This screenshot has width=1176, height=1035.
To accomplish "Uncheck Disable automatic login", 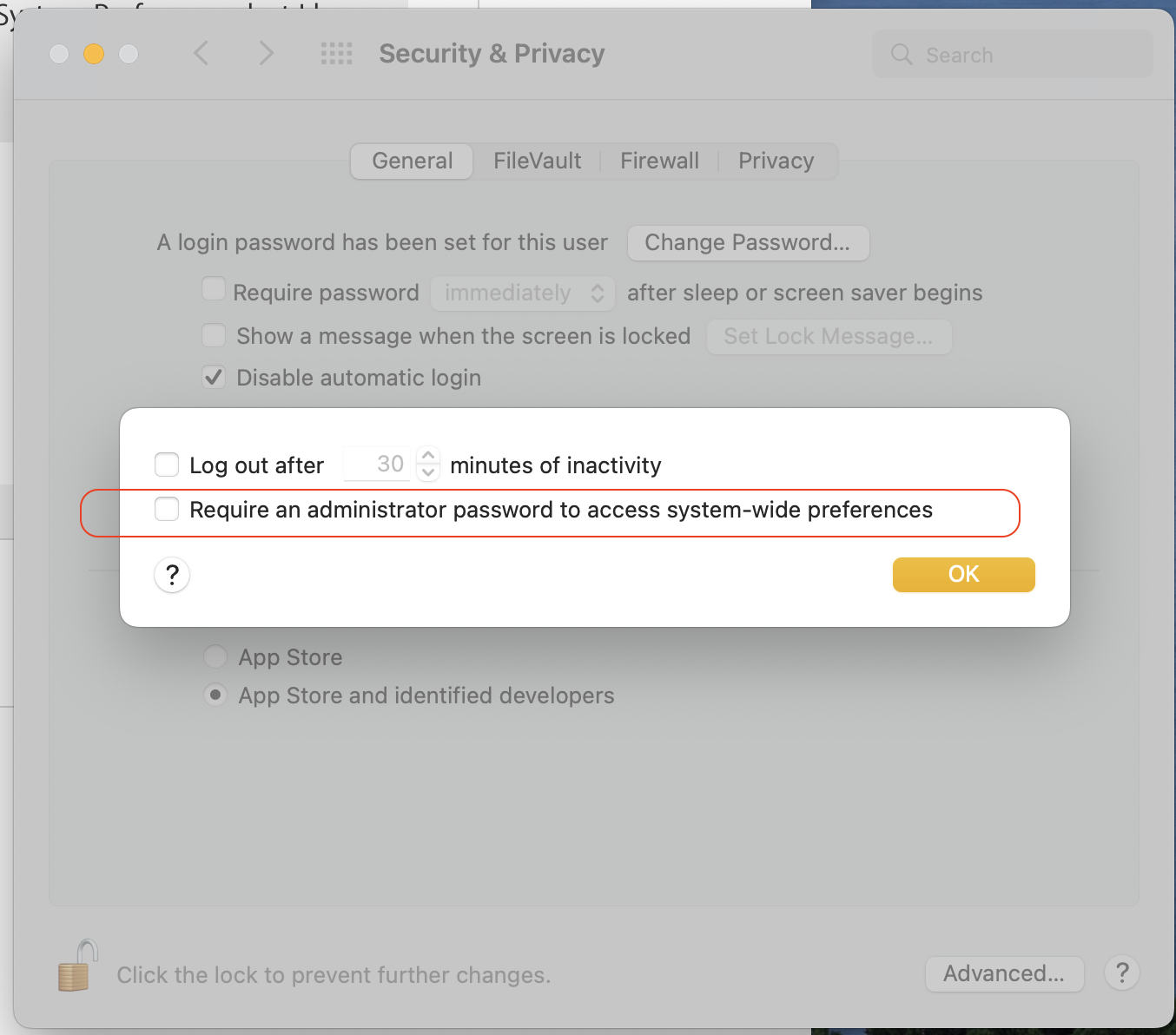I will coord(214,377).
